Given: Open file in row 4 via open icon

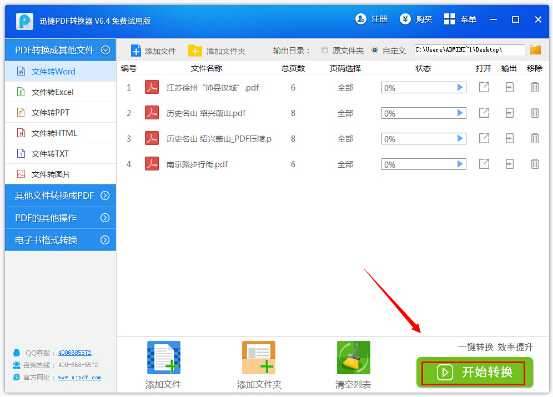Looking at the screenshot, I should coord(484,164).
